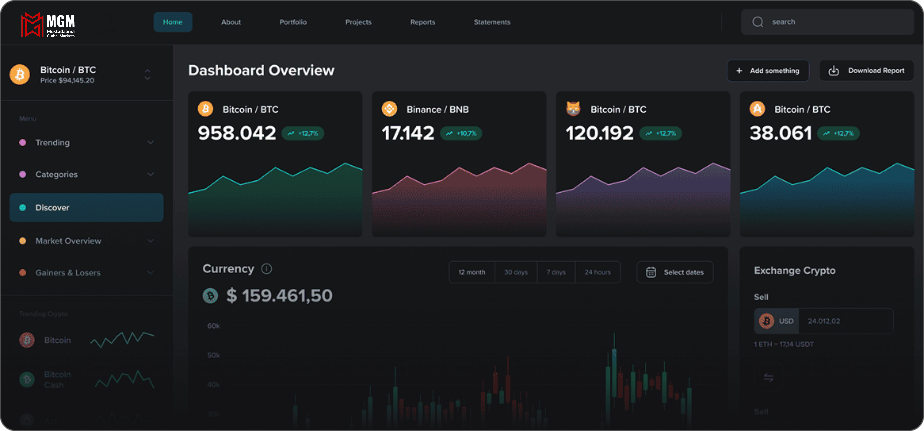Click the $ 159.461,50 currency value
The width and height of the screenshot is (924, 431).
point(279,296)
